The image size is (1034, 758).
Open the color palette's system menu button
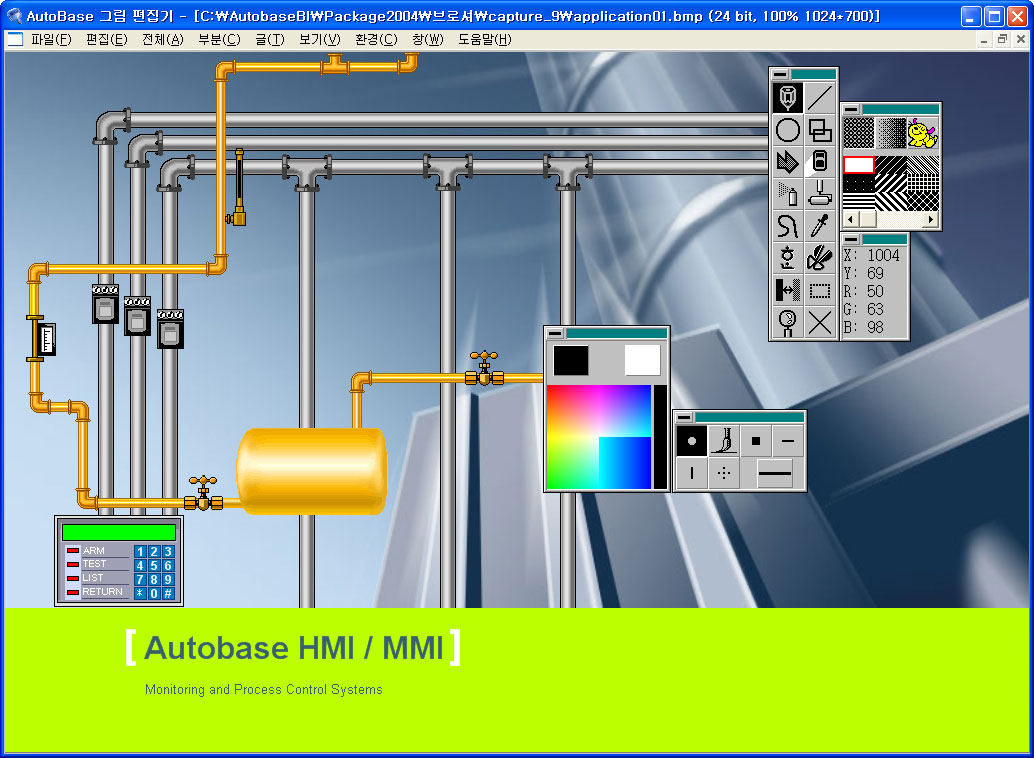click(x=555, y=333)
